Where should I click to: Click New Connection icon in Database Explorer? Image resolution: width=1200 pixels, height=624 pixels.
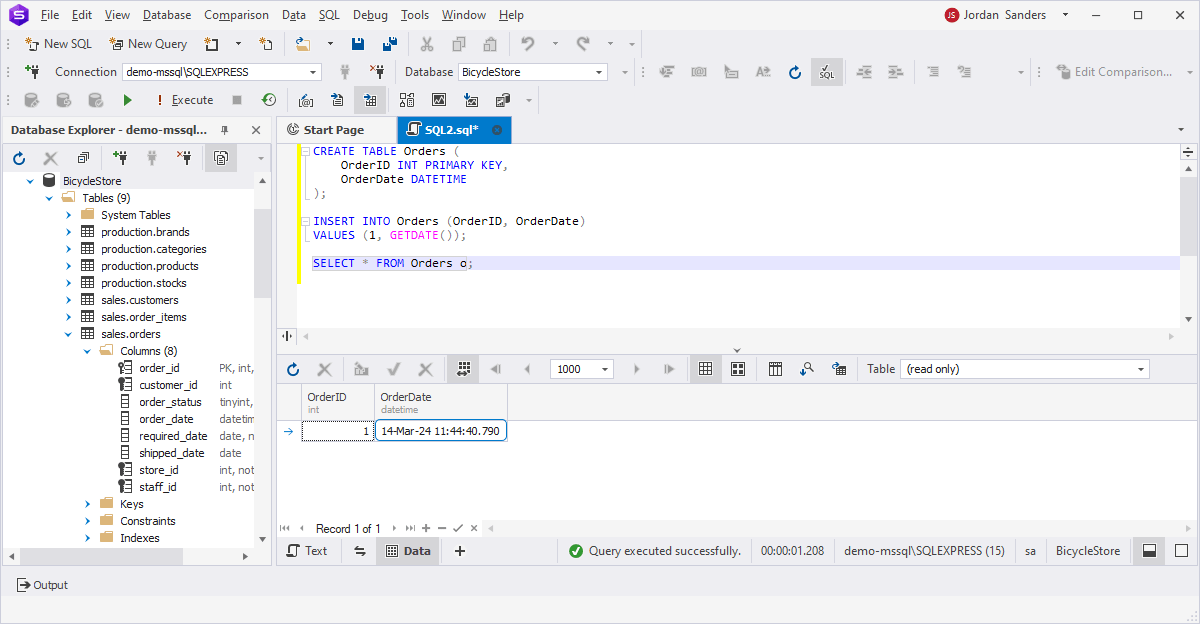[120, 158]
